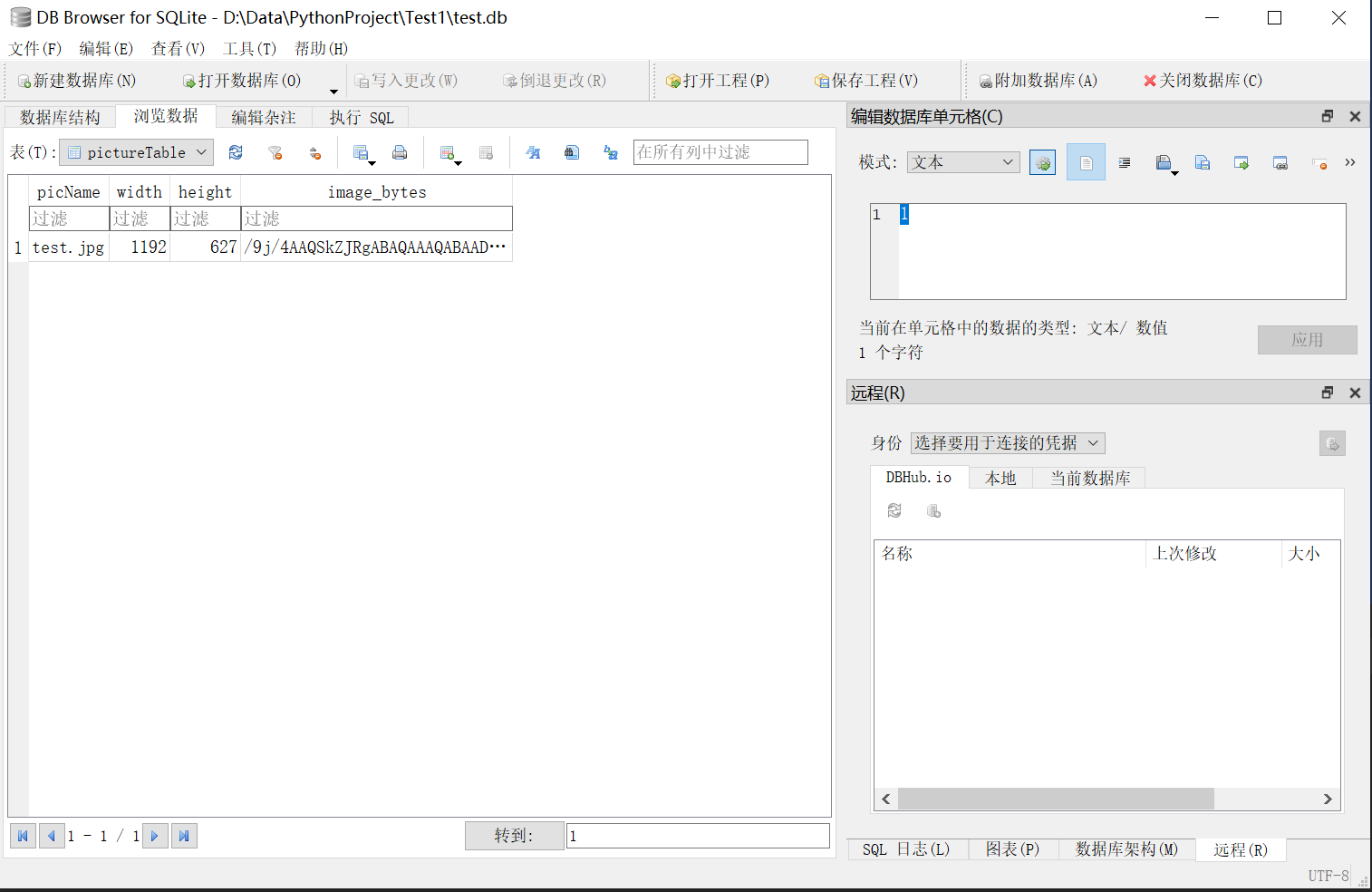Click 关闭数据库(C) toolbar button
The image size is (1372, 892).
pyautogui.click(x=1203, y=81)
